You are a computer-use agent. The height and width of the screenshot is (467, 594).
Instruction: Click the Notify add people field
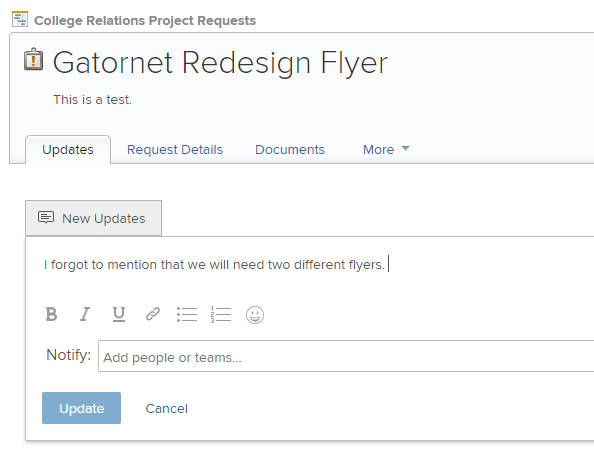(x=346, y=356)
